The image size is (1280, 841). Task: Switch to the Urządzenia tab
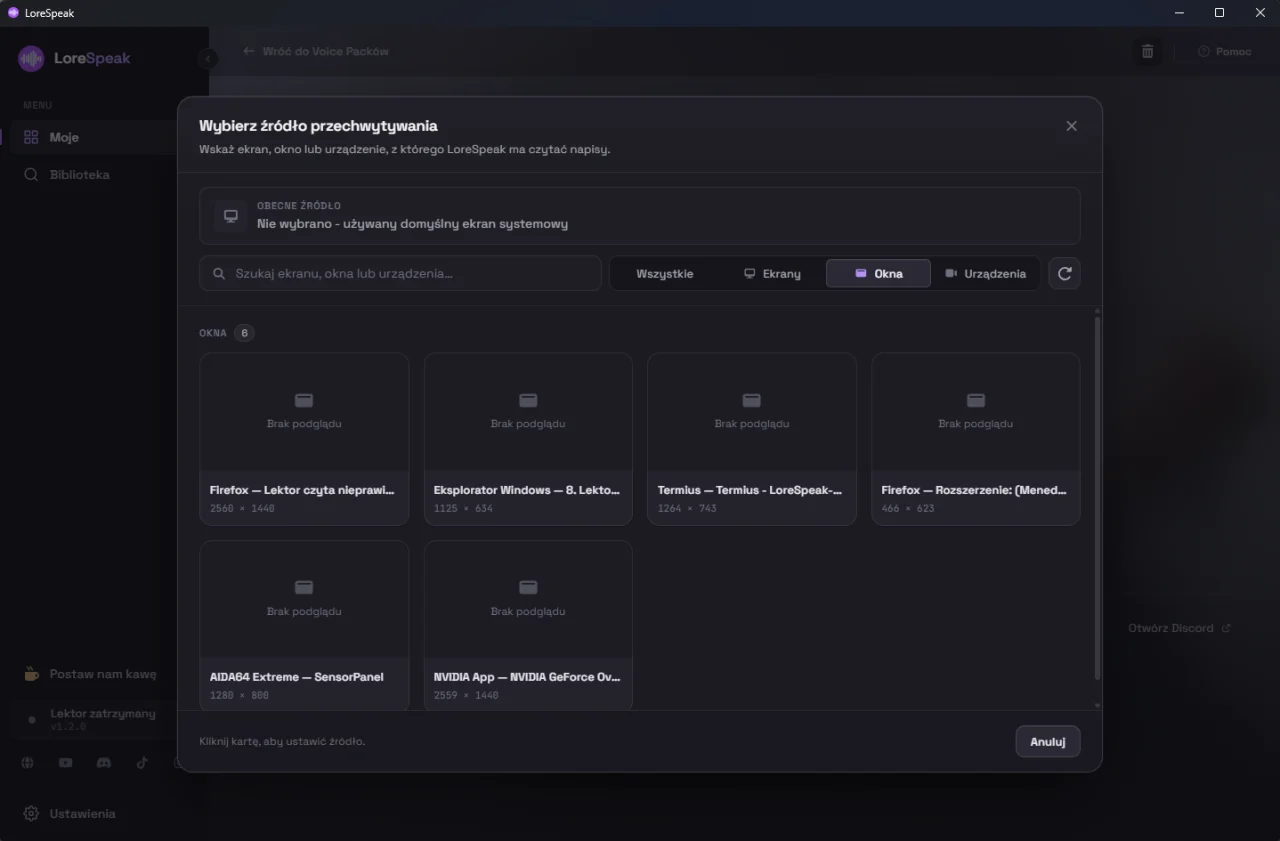click(x=985, y=274)
